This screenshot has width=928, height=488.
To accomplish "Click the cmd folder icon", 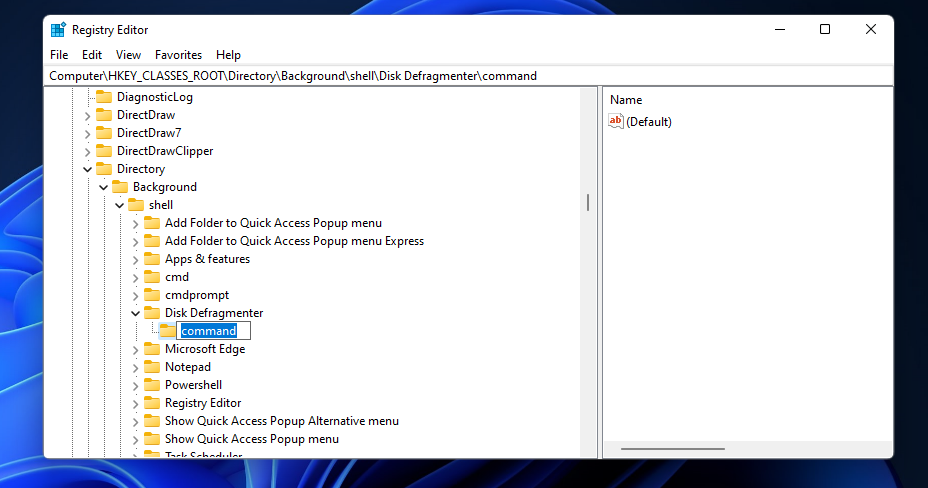I will tap(152, 277).
